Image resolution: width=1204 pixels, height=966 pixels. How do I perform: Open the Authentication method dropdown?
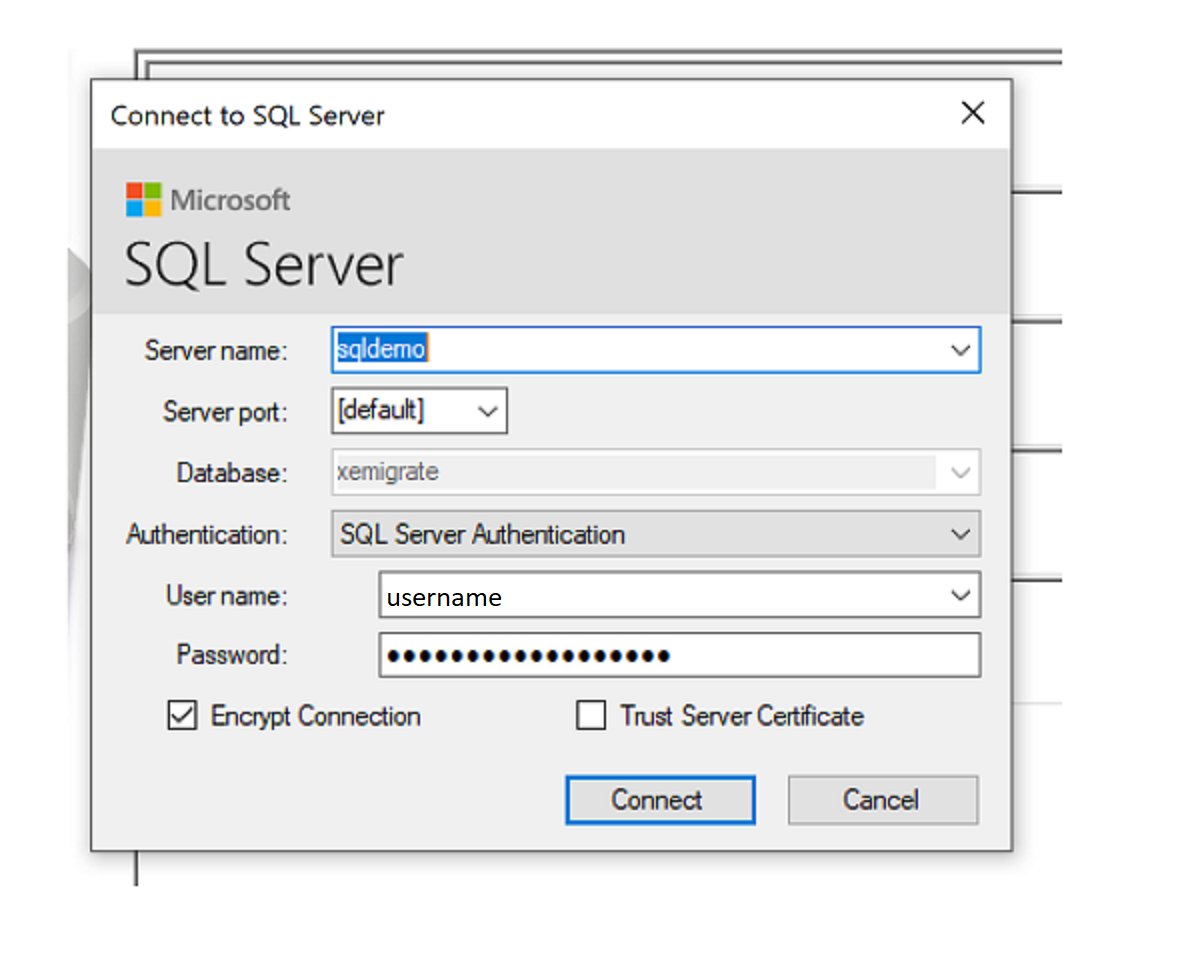click(958, 534)
